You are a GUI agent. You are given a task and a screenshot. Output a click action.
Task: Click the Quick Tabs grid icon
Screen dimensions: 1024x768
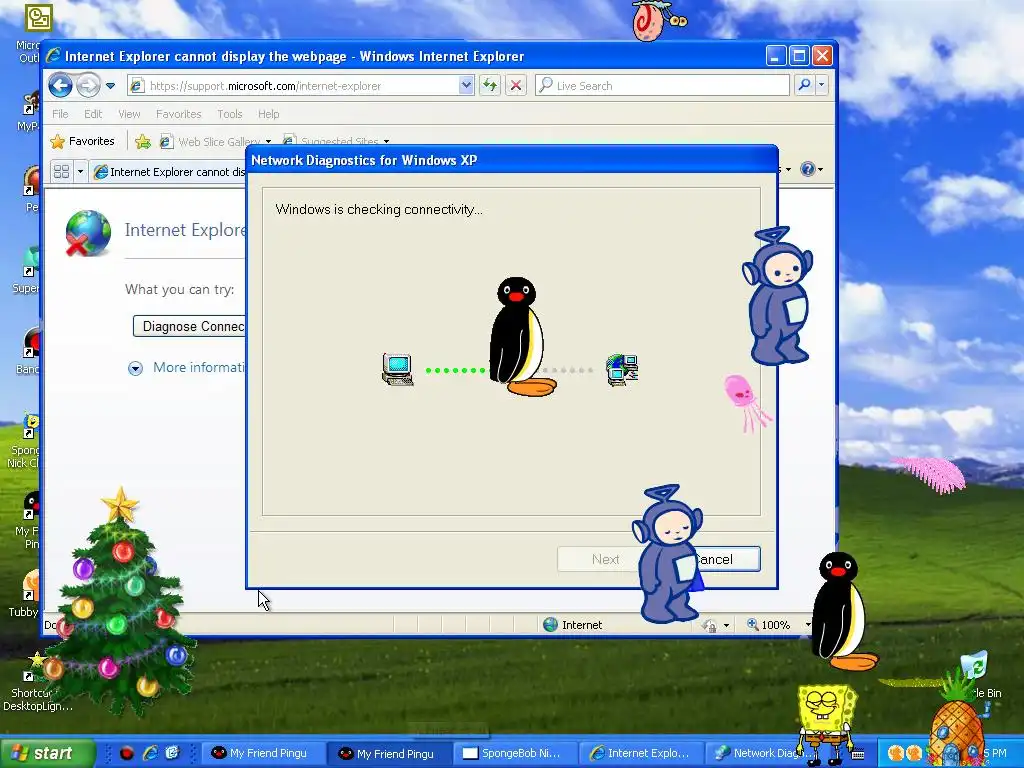tap(61, 172)
